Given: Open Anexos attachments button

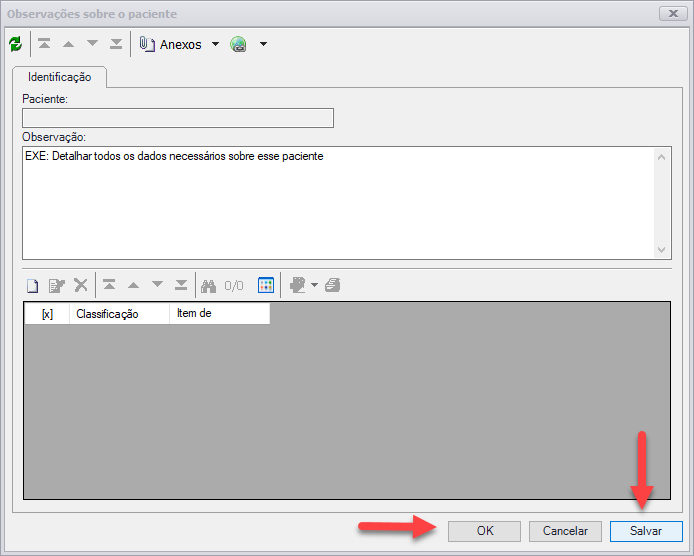Looking at the screenshot, I should (x=170, y=44).
